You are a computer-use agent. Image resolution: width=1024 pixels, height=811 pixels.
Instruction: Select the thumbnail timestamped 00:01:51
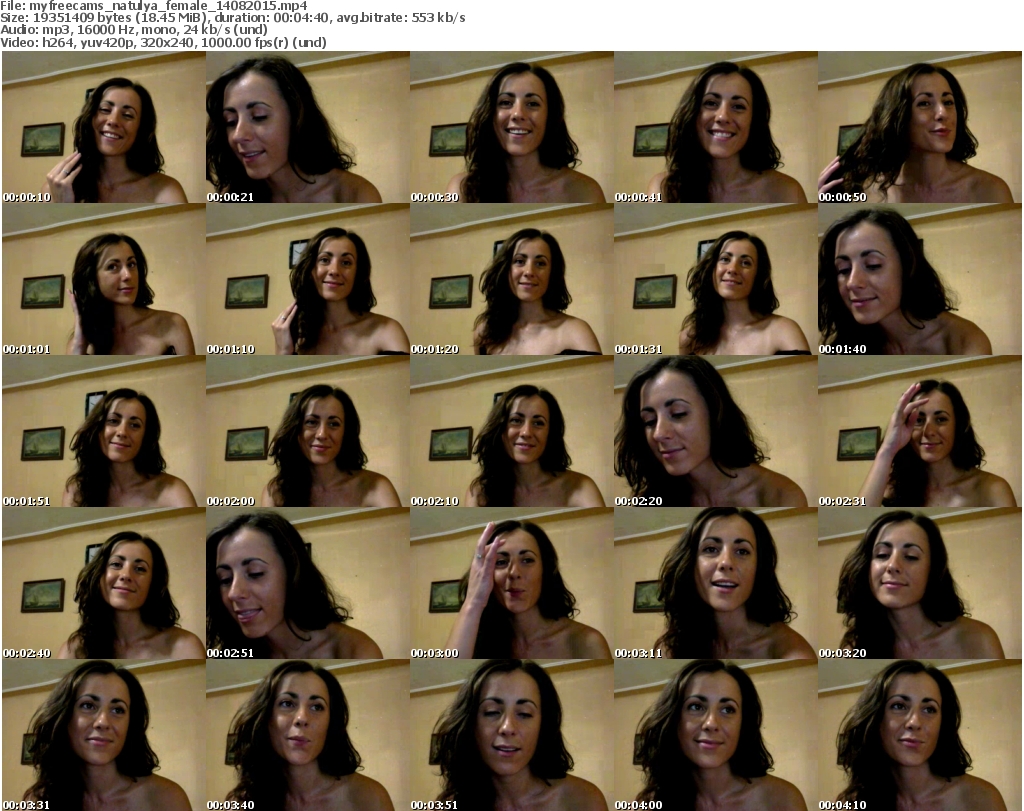click(104, 432)
